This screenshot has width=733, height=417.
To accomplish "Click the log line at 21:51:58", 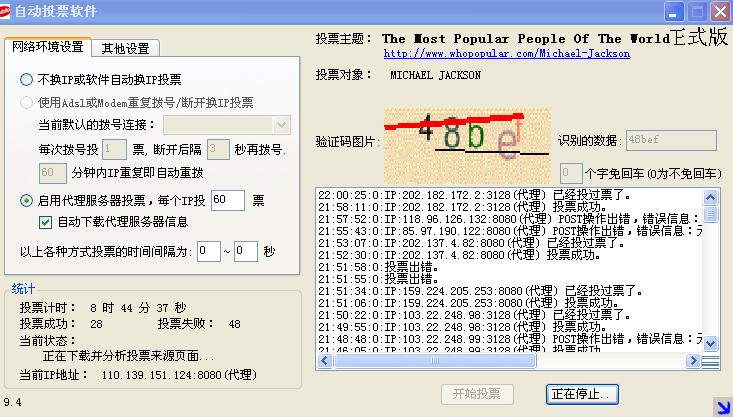I will tap(378, 267).
